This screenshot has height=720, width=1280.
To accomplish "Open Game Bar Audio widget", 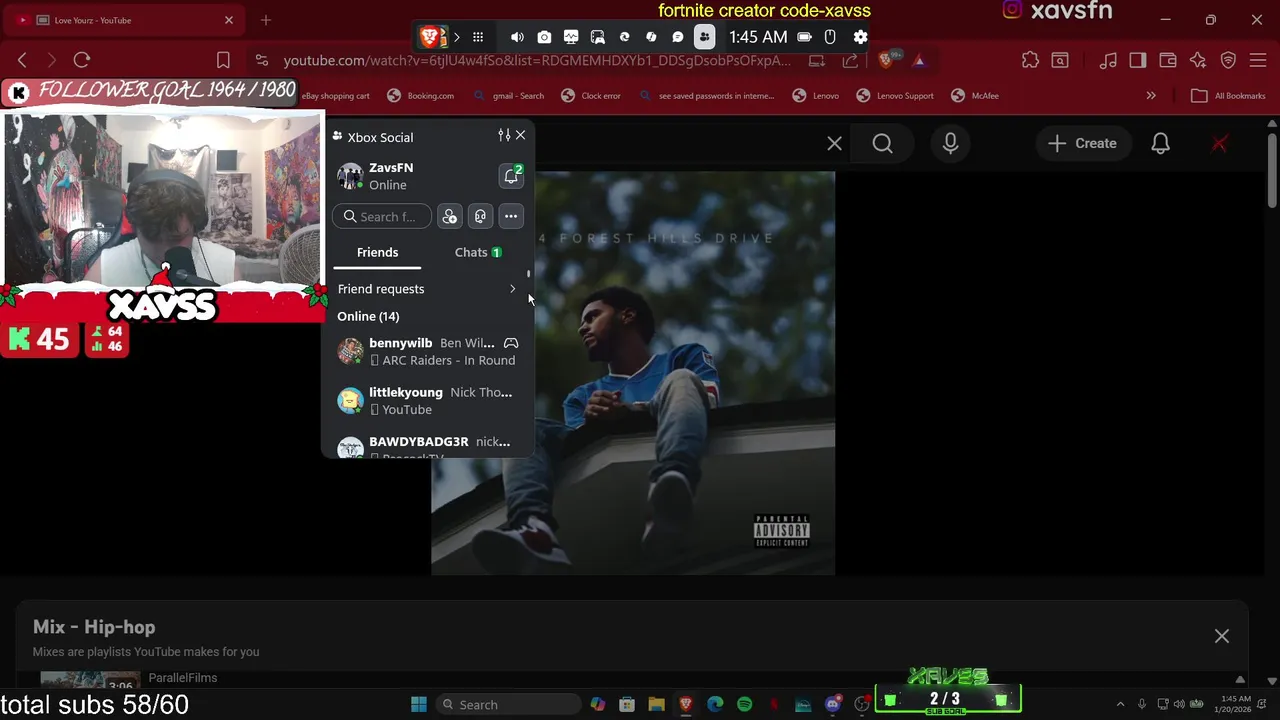I will pos(517,37).
